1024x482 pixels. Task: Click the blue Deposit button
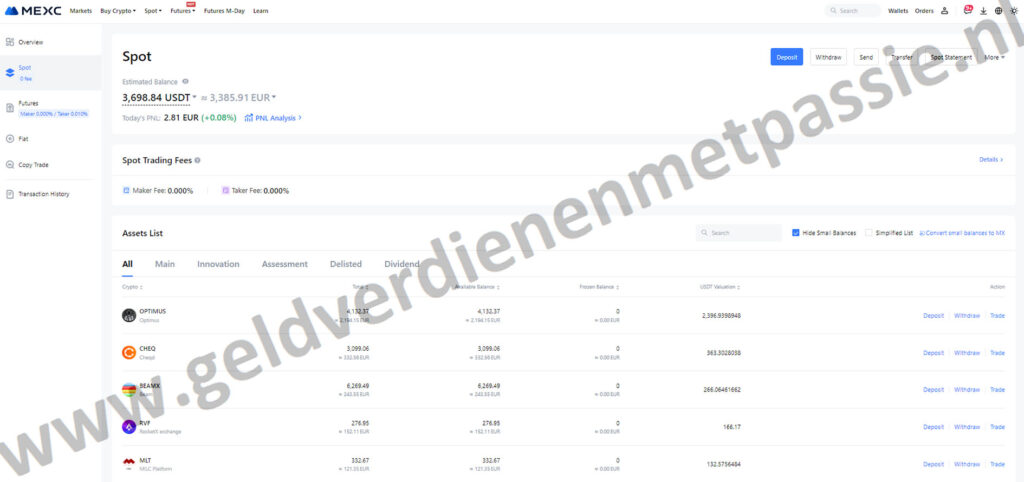(786, 57)
